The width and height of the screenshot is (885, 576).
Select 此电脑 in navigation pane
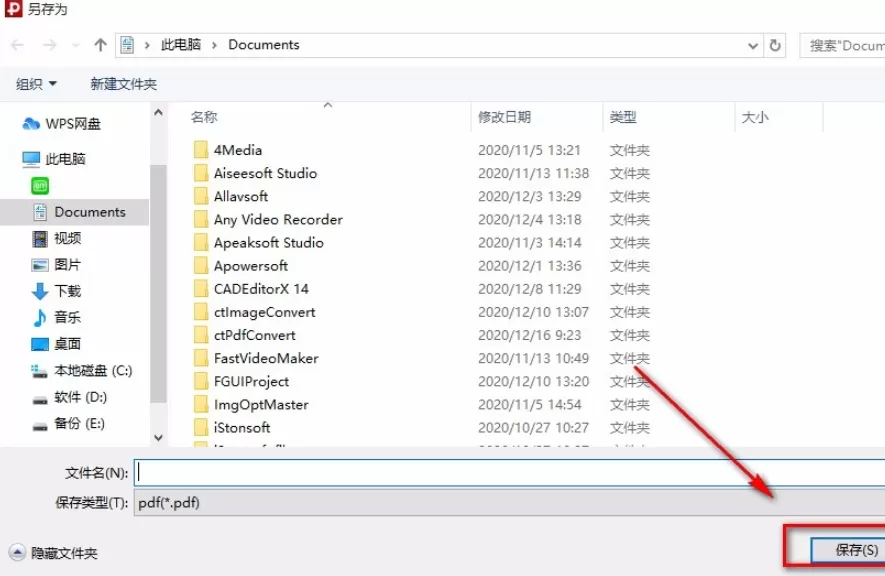pos(54,159)
